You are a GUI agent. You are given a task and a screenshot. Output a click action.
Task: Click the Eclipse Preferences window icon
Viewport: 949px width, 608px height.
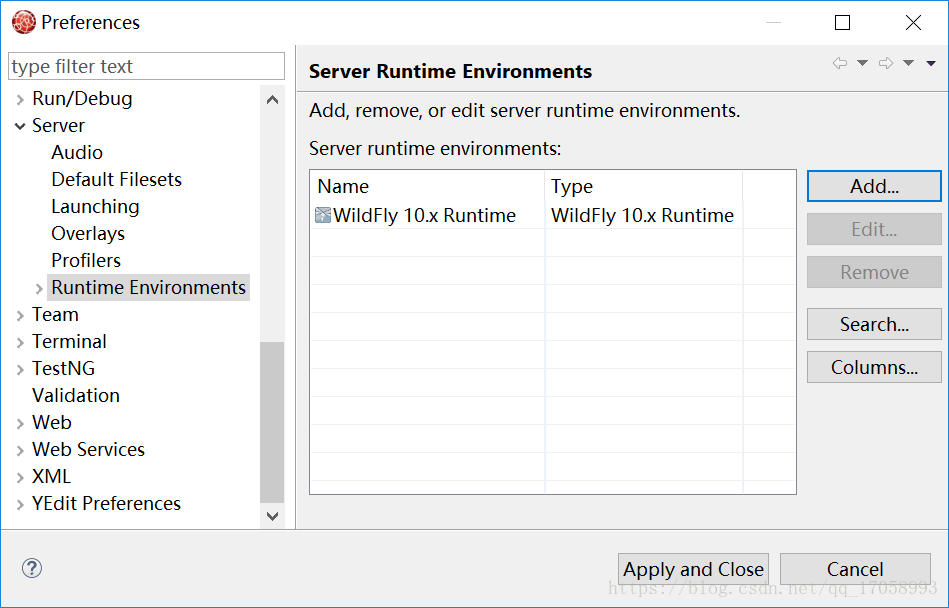pos(24,22)
